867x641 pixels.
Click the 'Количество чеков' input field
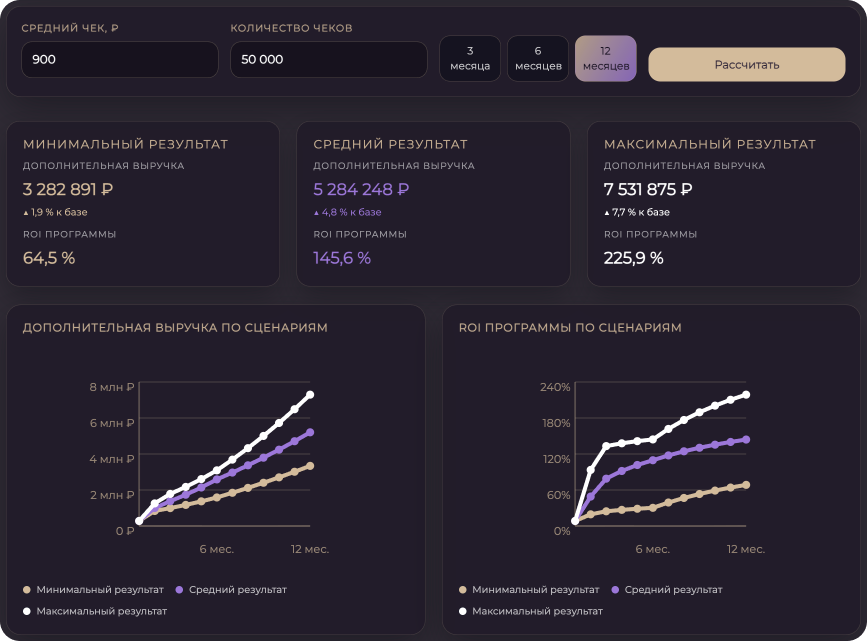pos(328,60)
